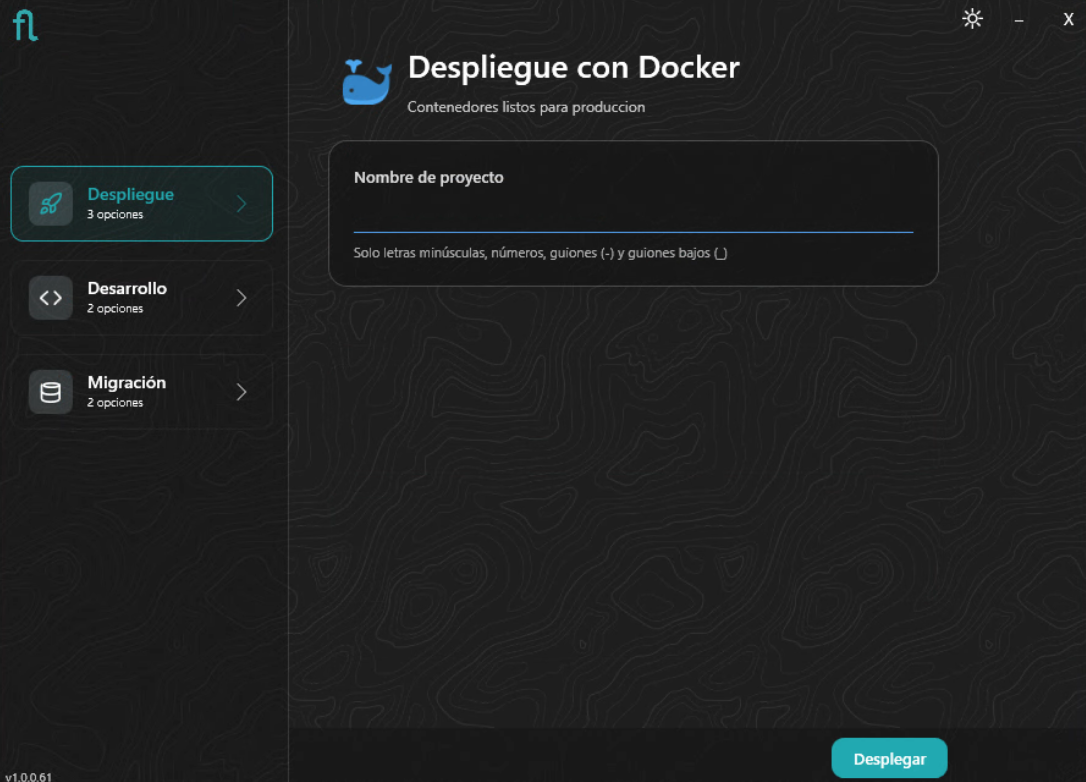Click the Despliegue rocket icon
Image resolution: width=1086 pixels, height=782 pixels.
[51, 204]
